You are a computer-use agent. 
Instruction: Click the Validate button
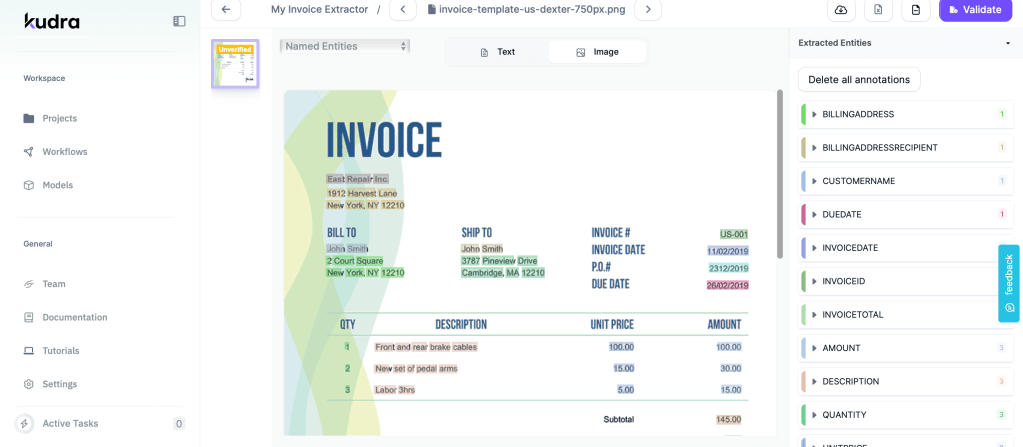coord(975,10)
